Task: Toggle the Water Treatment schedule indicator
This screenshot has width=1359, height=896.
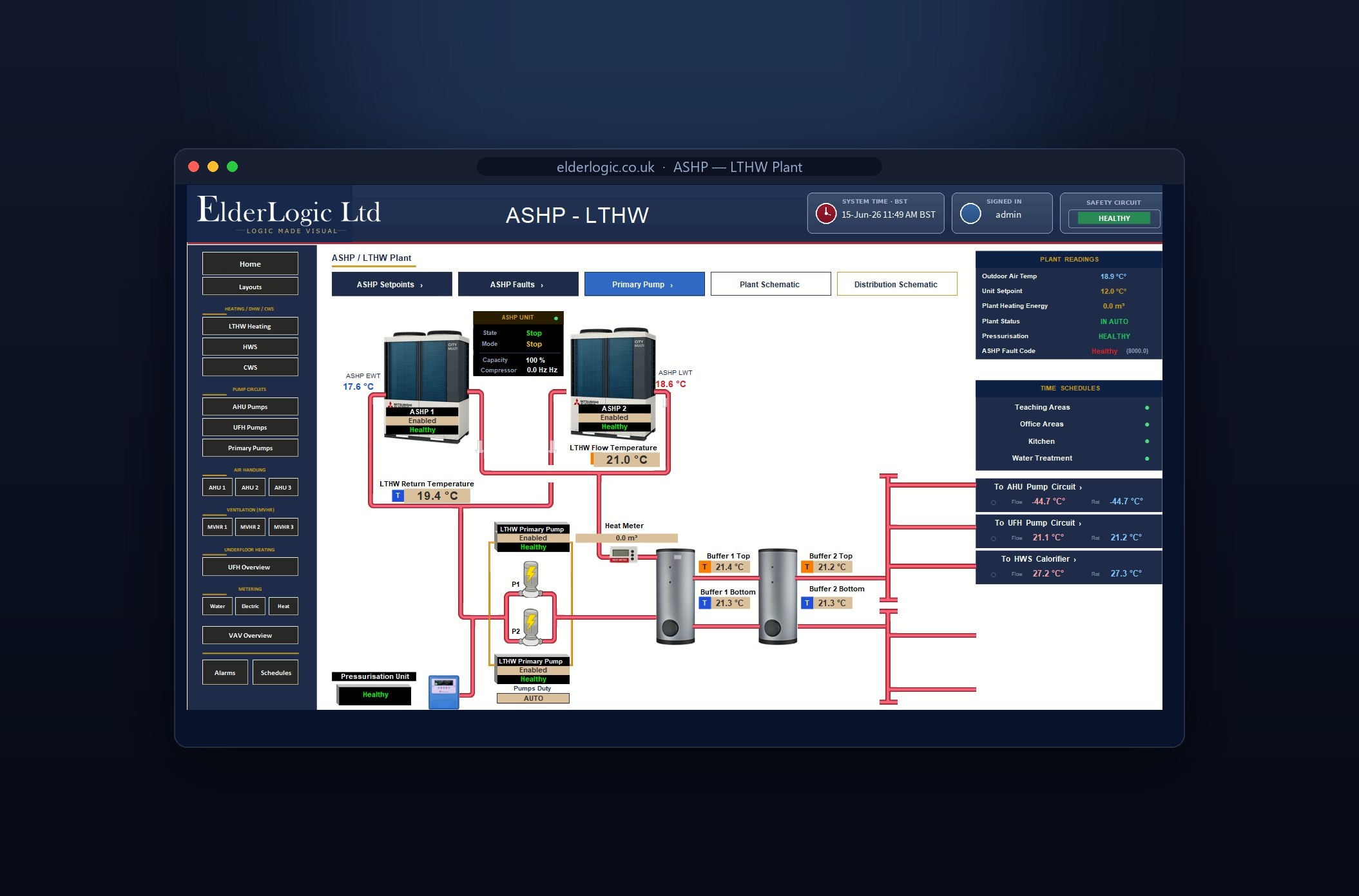Action: coord(1147,459)
